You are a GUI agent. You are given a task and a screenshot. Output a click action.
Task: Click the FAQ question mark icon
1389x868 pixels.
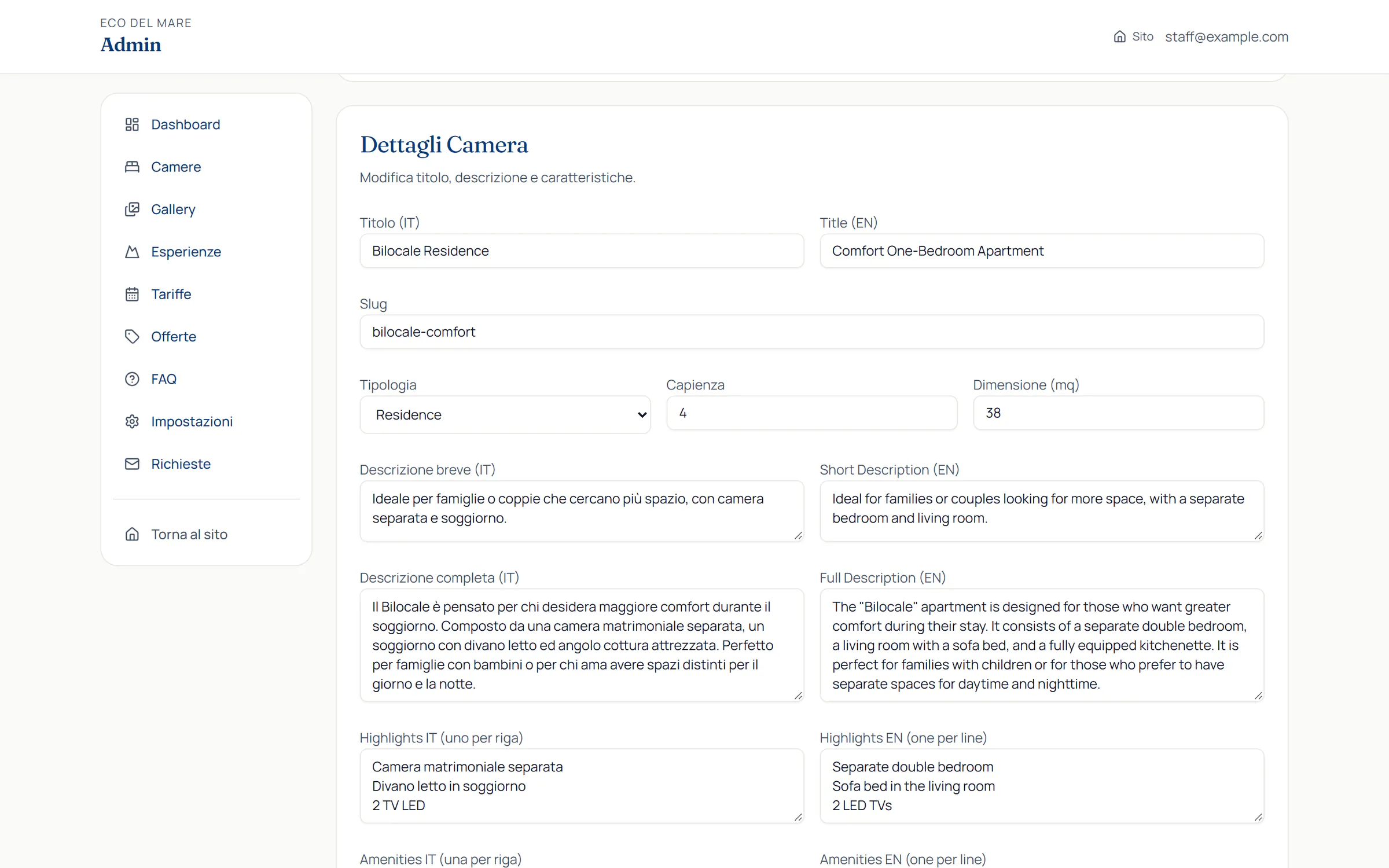click(x=132, y=379)
